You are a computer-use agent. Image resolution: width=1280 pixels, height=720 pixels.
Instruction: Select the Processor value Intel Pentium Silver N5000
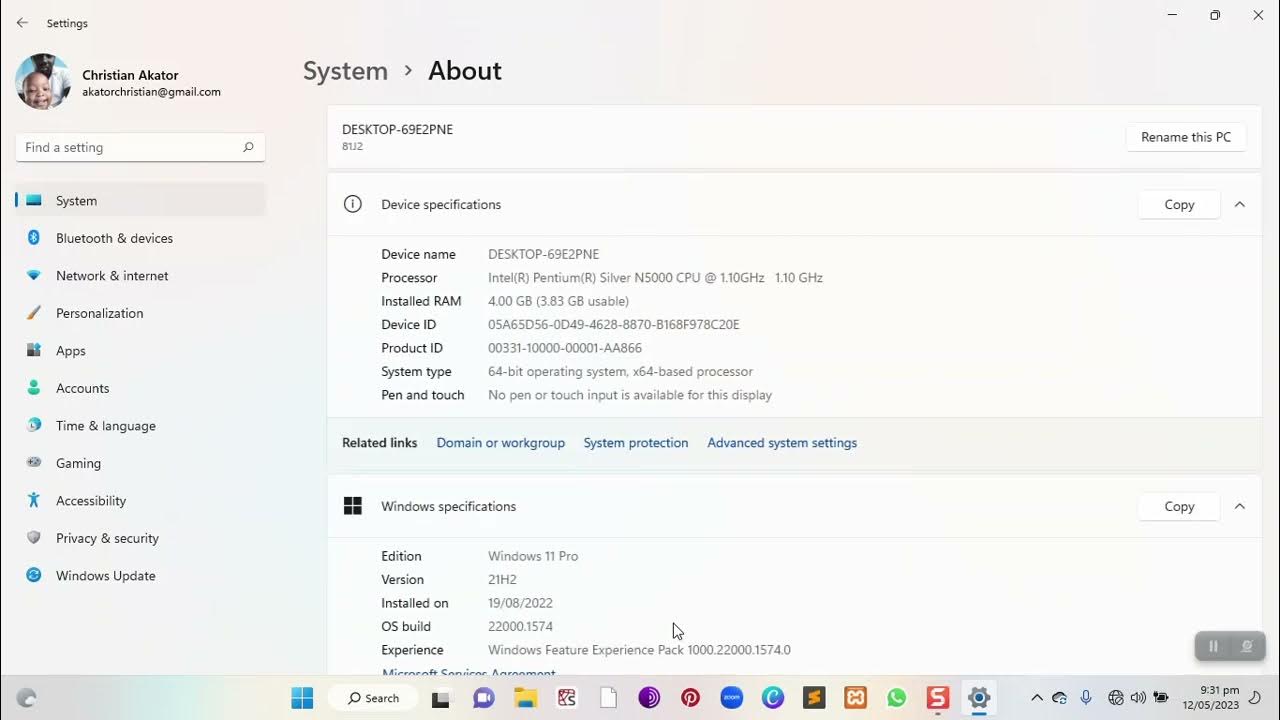(655, 277)
